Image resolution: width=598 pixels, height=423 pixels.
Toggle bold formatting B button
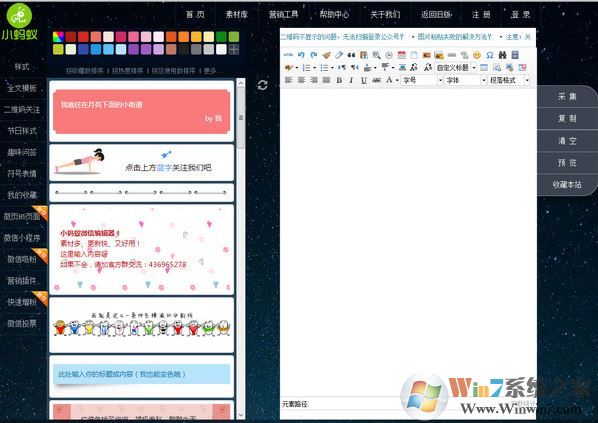[339, 80]
